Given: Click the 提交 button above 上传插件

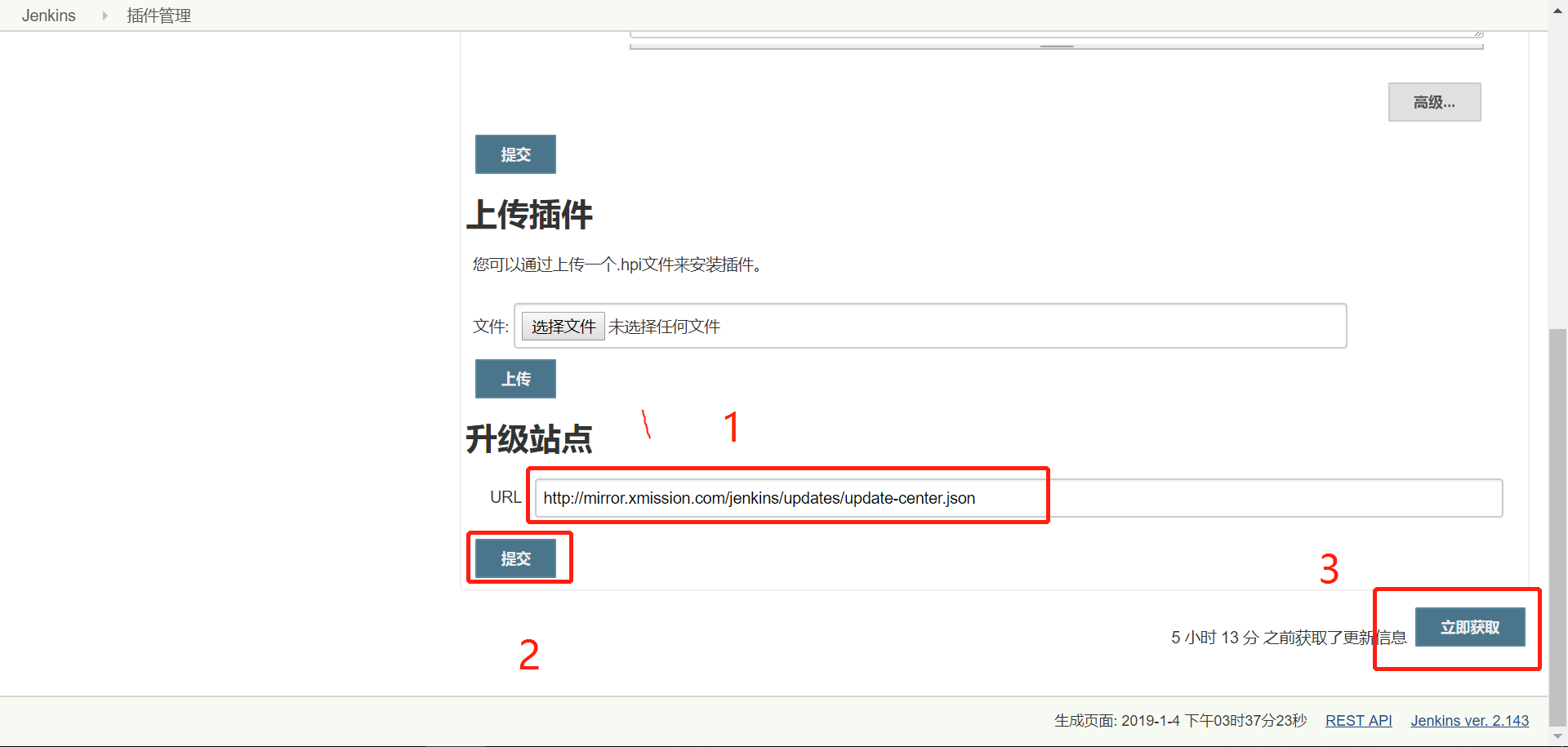Looking at the screenshot, I should [x=515, y=154].
